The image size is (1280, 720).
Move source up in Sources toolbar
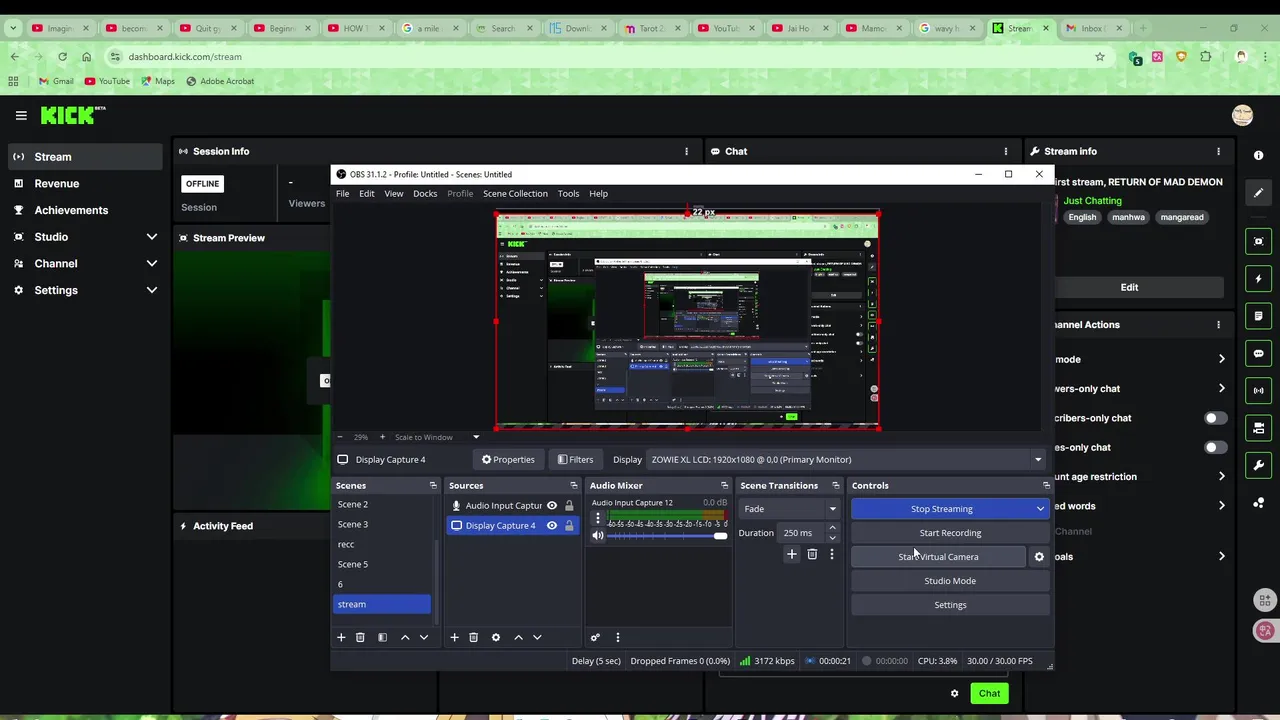pyautogui.click(x=518, y=637)
